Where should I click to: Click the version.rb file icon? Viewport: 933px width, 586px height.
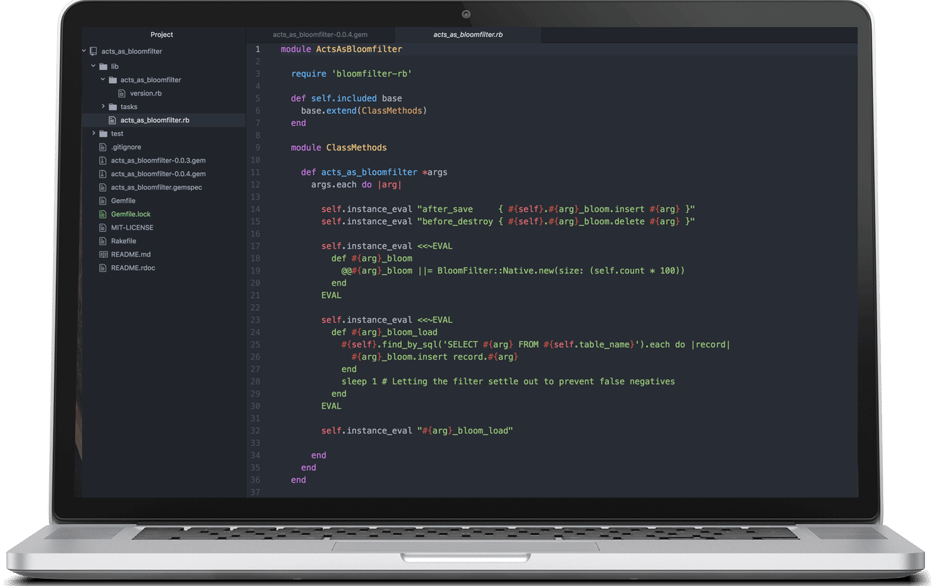pos(122,93)
